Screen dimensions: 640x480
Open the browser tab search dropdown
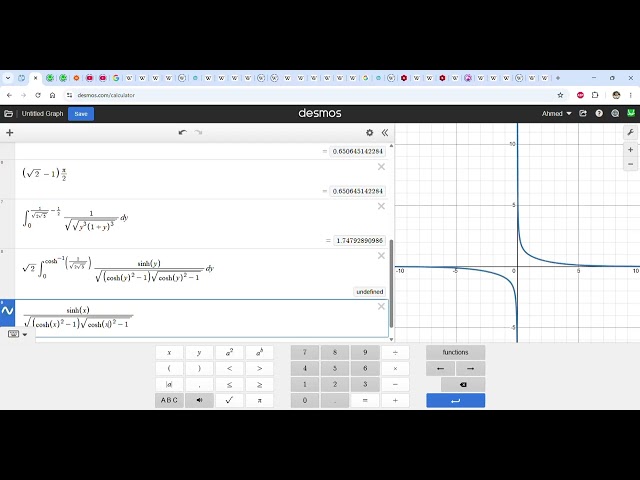(8, 78)
